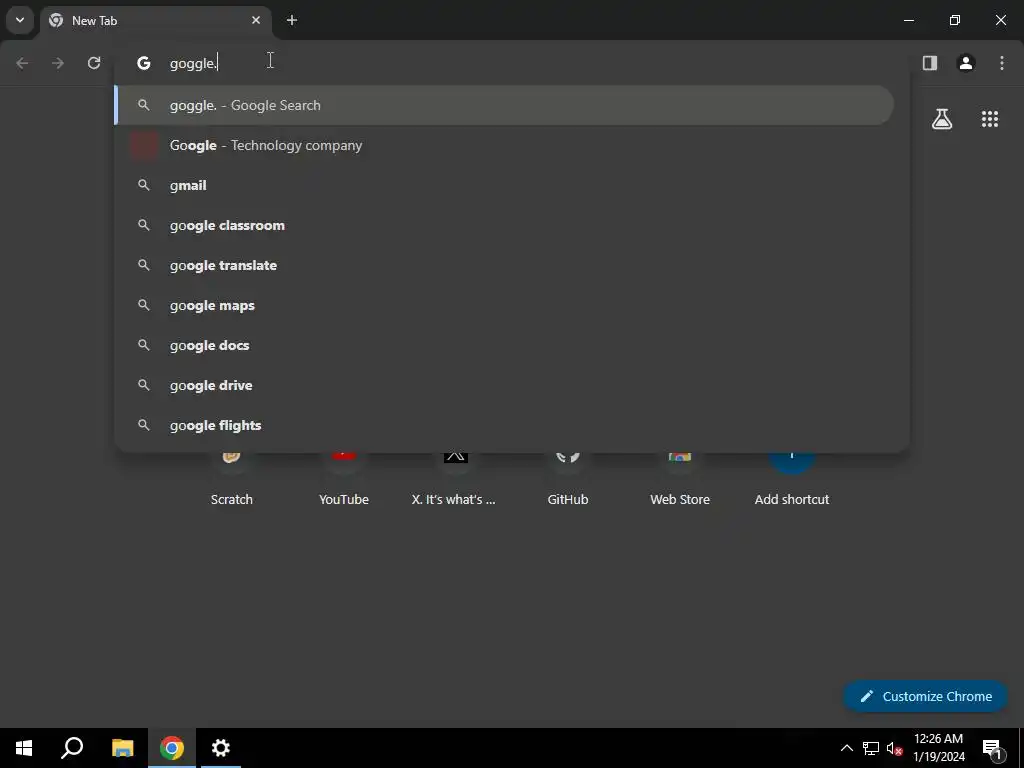The width and height of the screenshot is (1024, 768).
Task: Open Chrome's three-dot menu
Action: [x=1002, y=63]
